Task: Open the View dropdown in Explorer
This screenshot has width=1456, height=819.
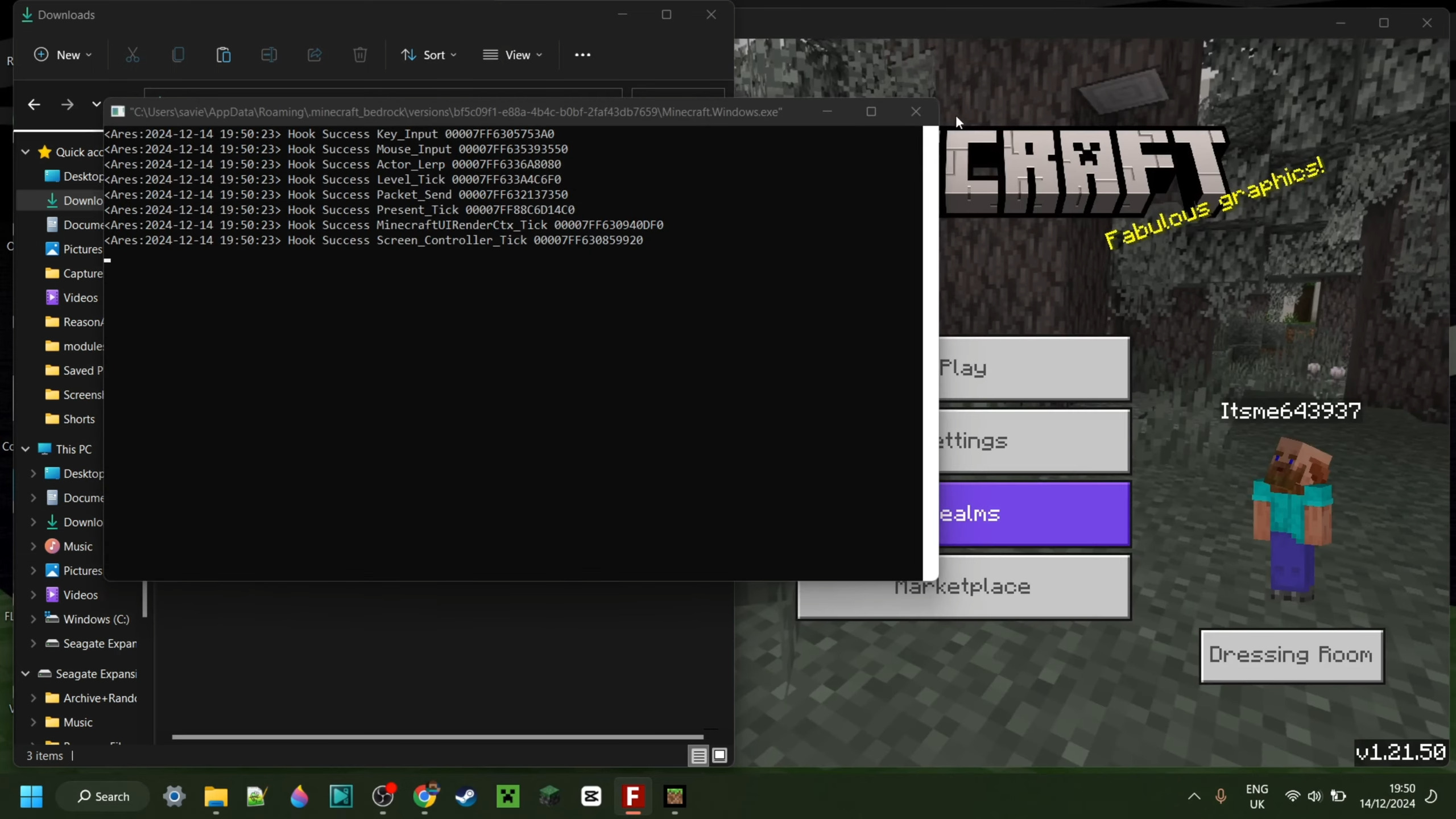Action: [x=512, y=55]
